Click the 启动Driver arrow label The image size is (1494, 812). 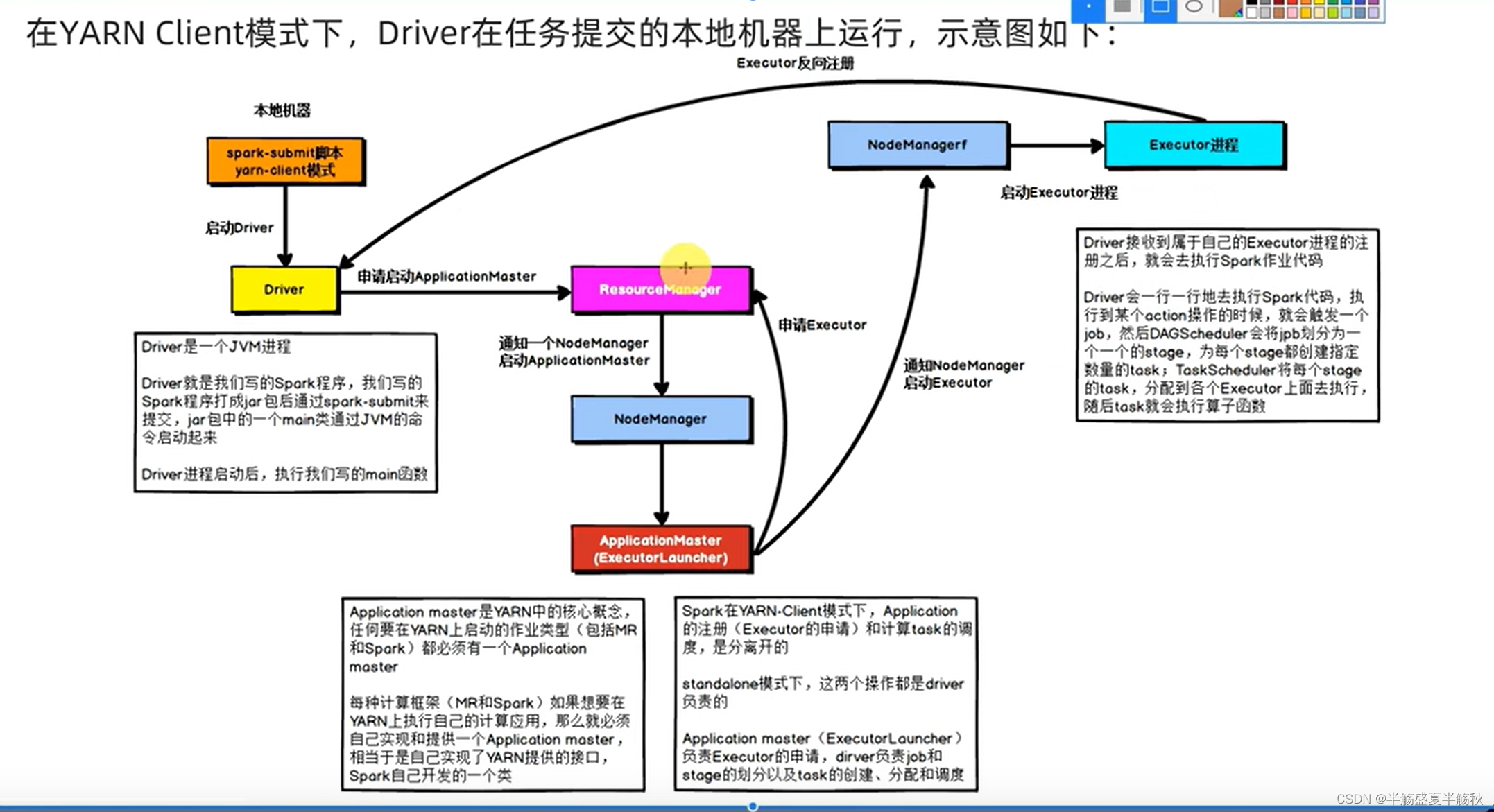pyautogui.click(x=239, y=227)
